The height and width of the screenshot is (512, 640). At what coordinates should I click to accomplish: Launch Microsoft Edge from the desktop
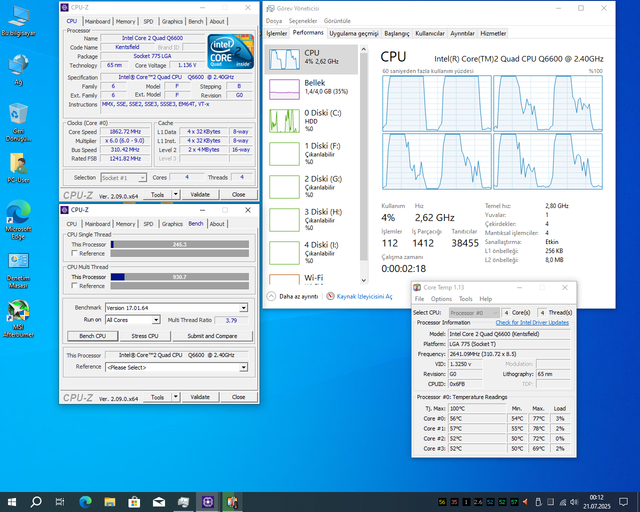[x=18, y=220]
